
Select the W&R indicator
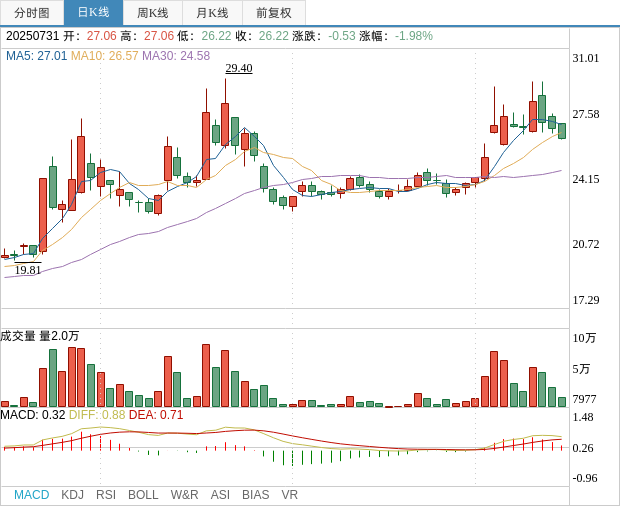[184, 495]
